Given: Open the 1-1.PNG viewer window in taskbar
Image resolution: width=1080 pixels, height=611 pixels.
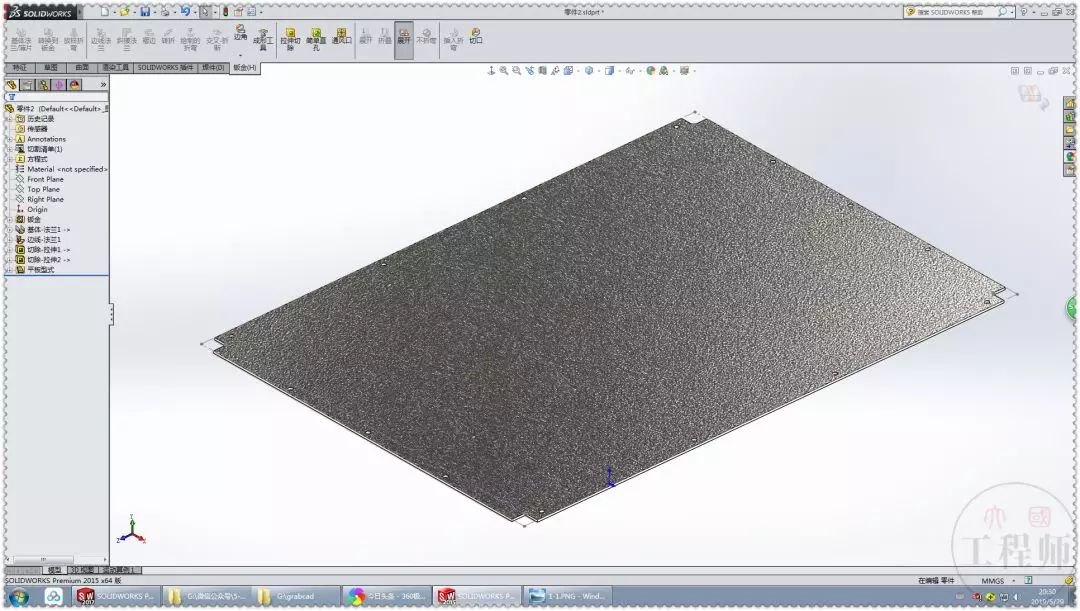Looking at the screenshot, I should pyautogui.click(x=568, y=596).
